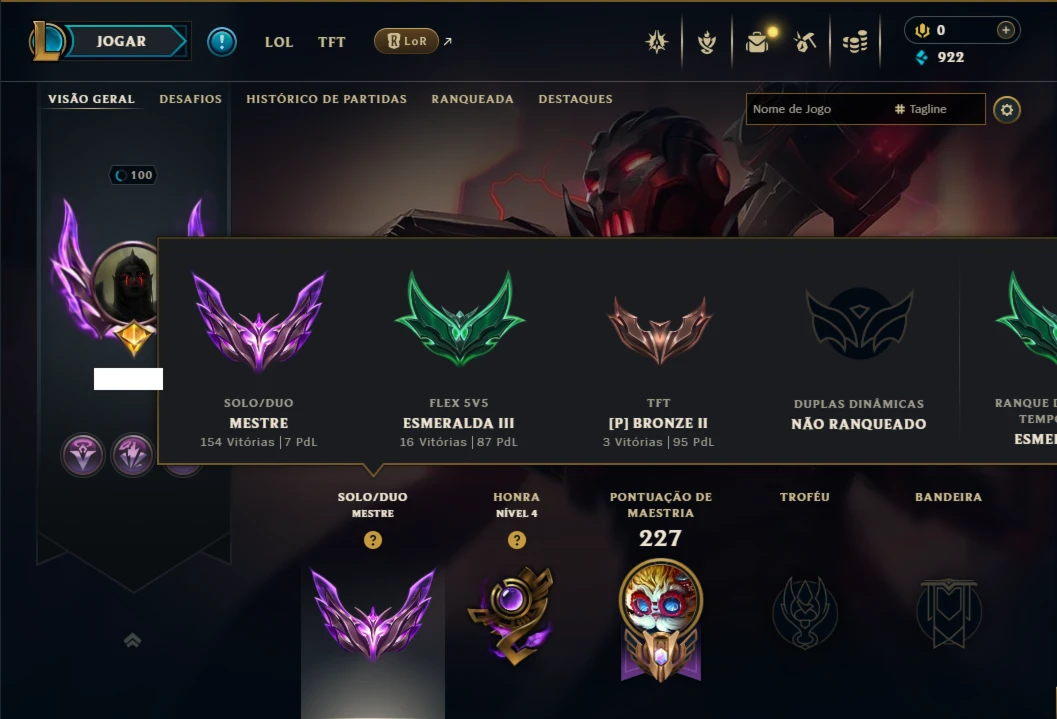Open the Clash crossed-swords icon

[657, 42]
